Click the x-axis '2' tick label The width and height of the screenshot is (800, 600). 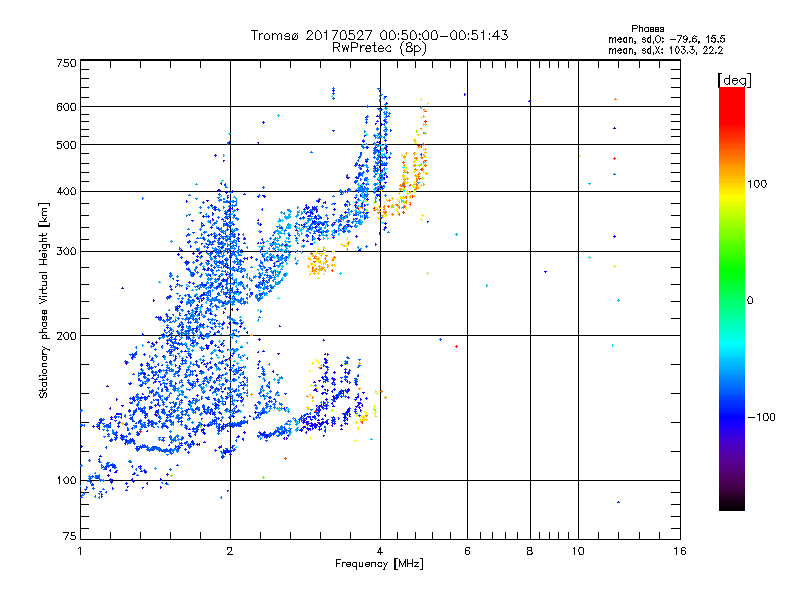[230, 551]
